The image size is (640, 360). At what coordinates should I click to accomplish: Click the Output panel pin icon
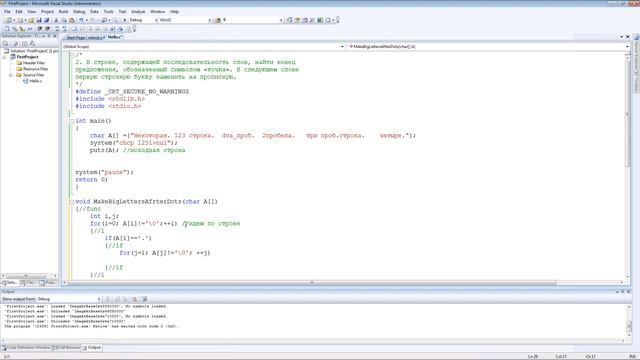pos(622,291)
